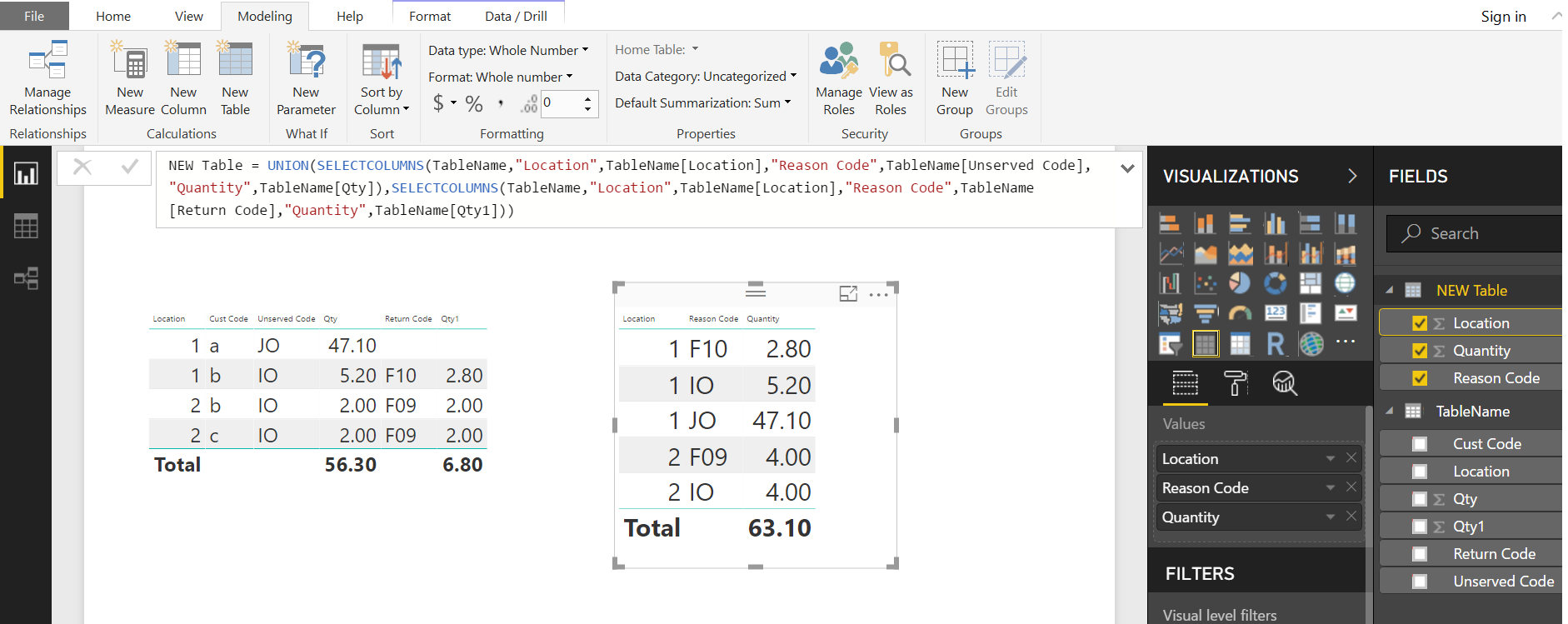Check the Qty1 field
This screenshot has width=1568, height=624.
[1420, 527]
